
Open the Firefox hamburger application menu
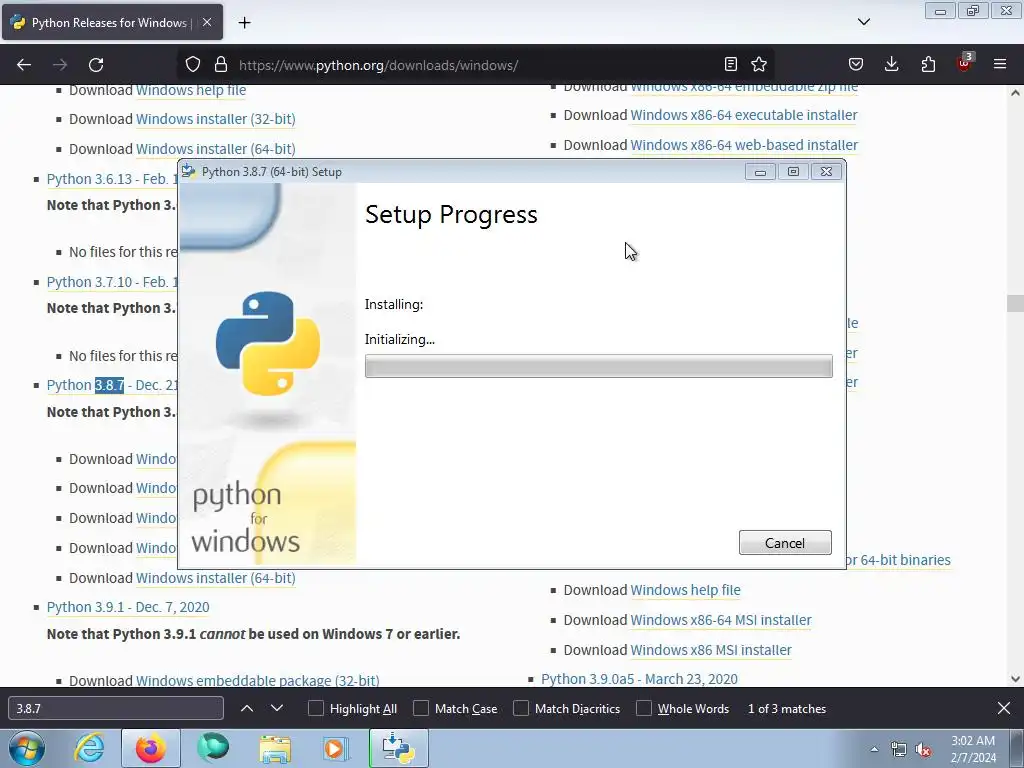(1000, 64)
